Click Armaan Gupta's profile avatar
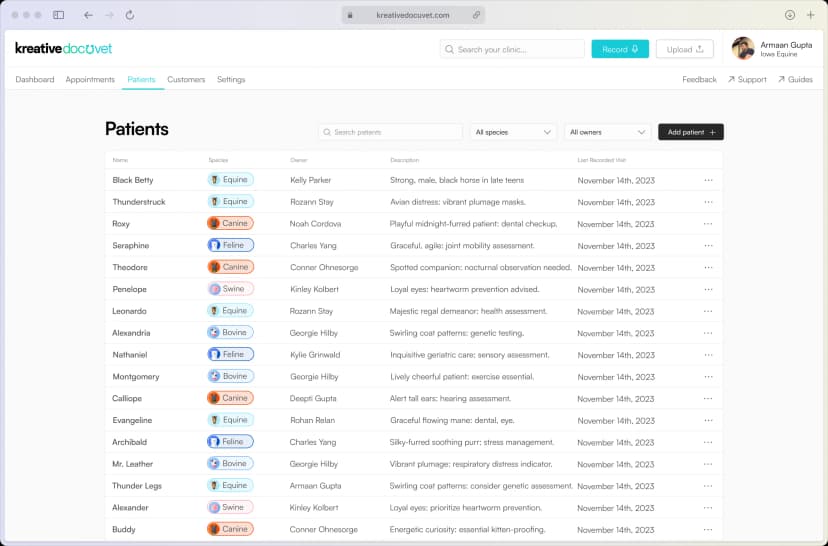828x546 pixels. (742, 49)
